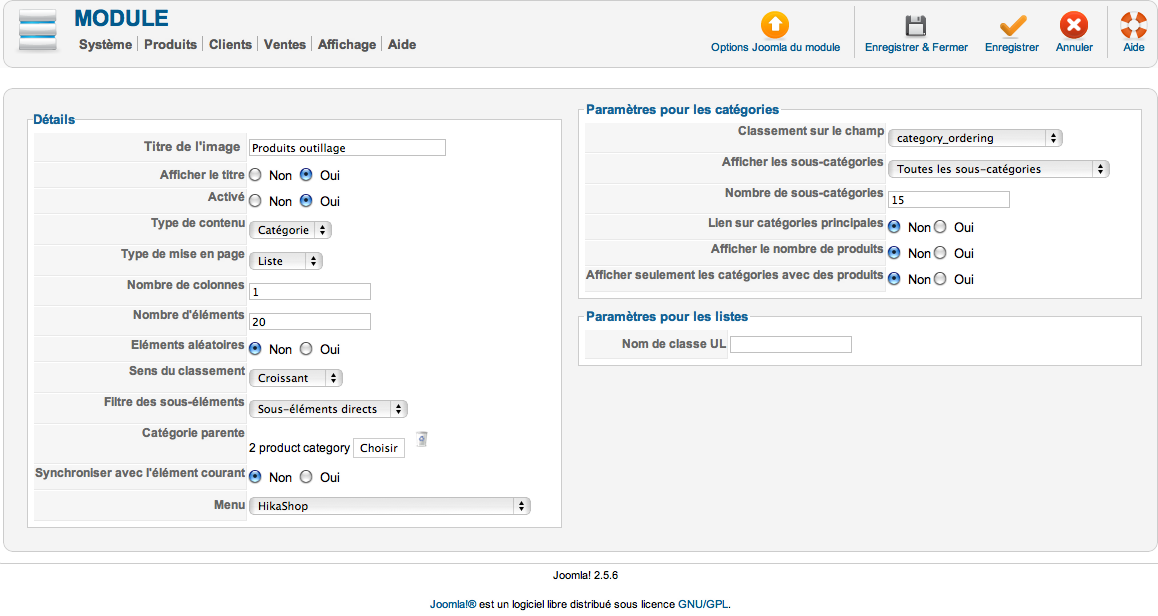Follow the GNU/GPL license link
This screenshot has height=616, width=1158.
pos(703,604)
